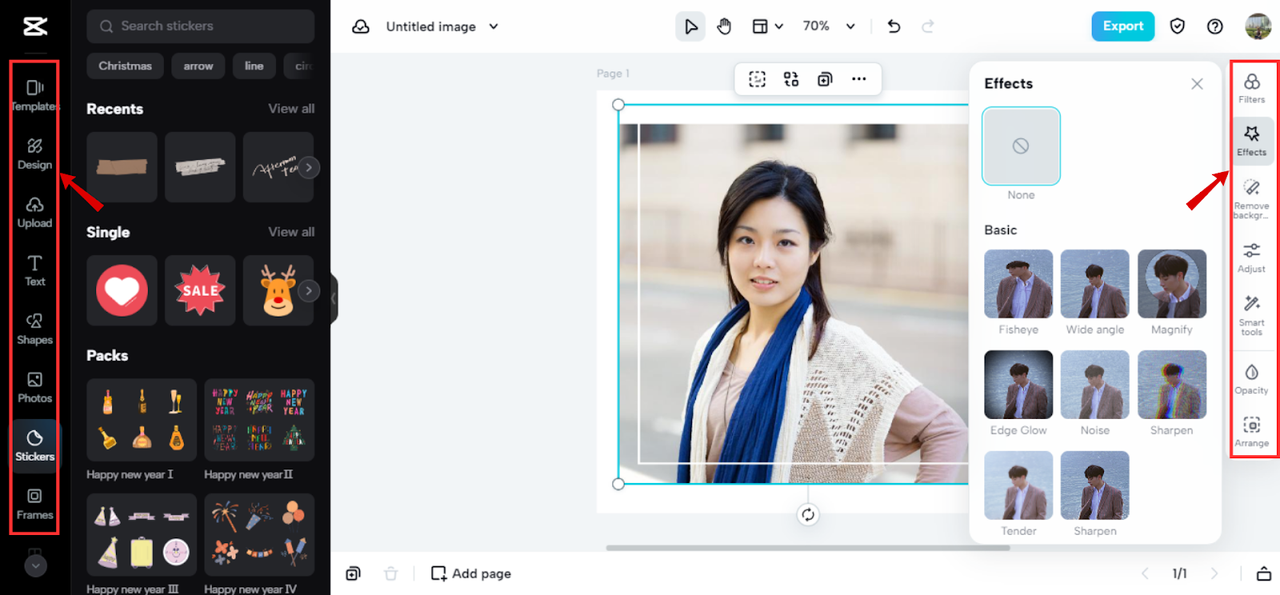Expand the sidebar down chevron

pos(35,565)
